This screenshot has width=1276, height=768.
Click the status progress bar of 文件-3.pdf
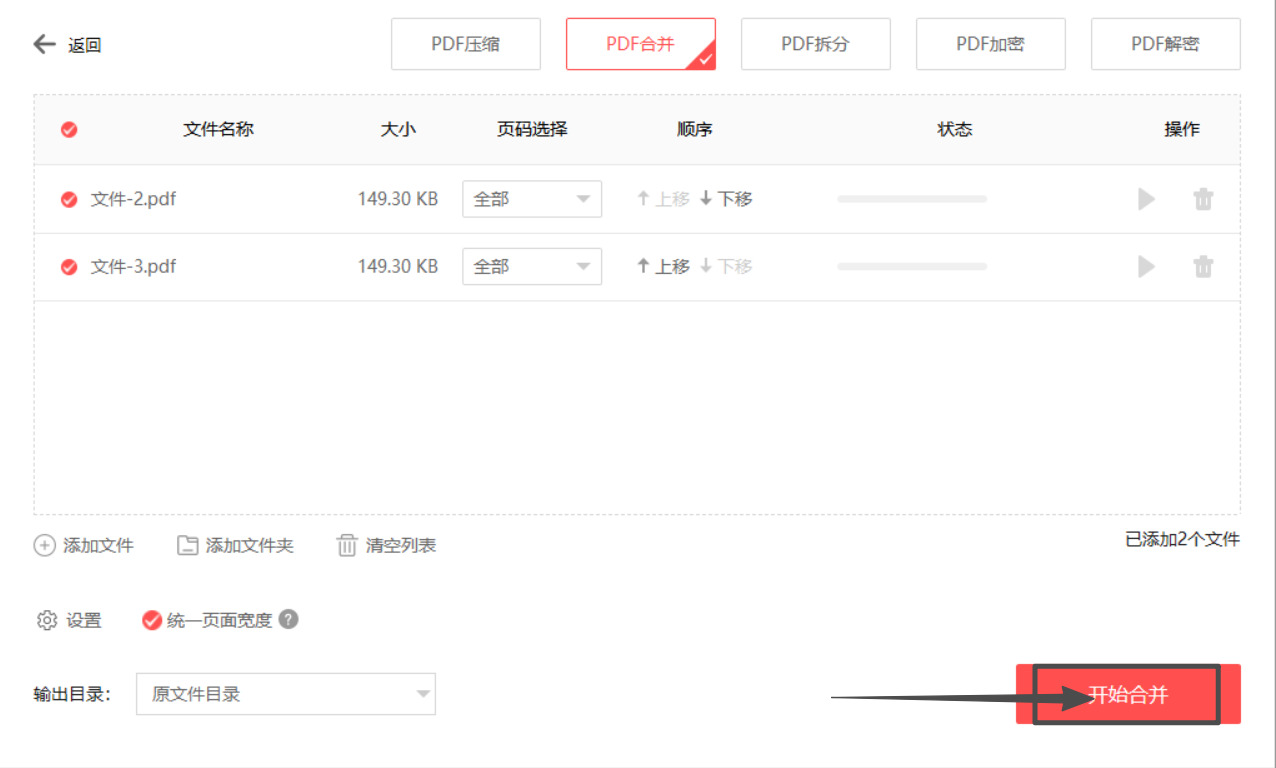tap(911, 266)
